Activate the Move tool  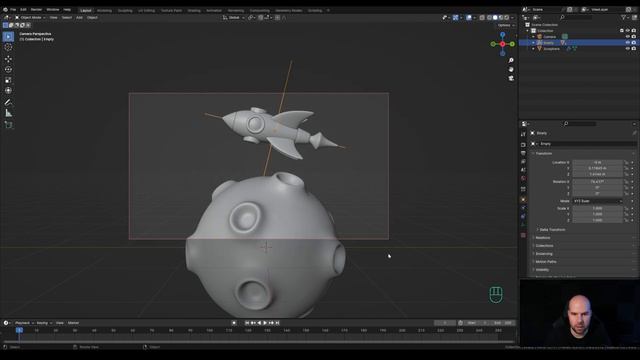8,59
